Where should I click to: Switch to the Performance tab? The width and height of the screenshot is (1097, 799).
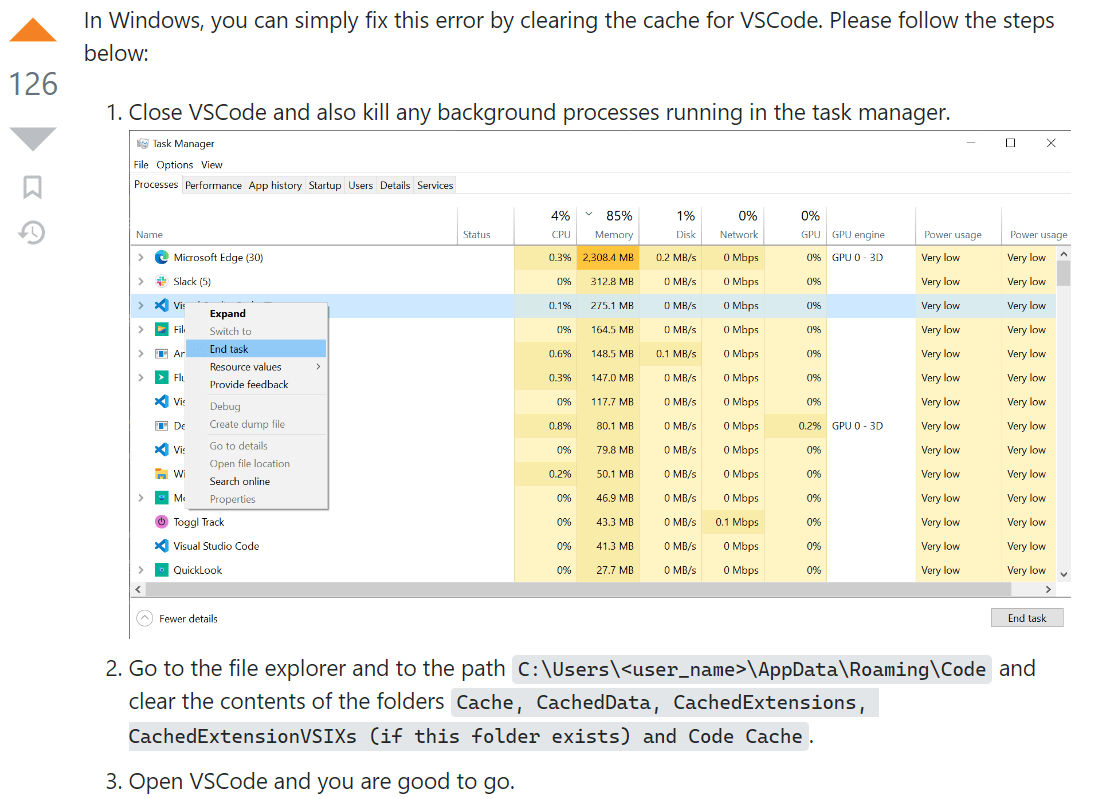point(213,185)
